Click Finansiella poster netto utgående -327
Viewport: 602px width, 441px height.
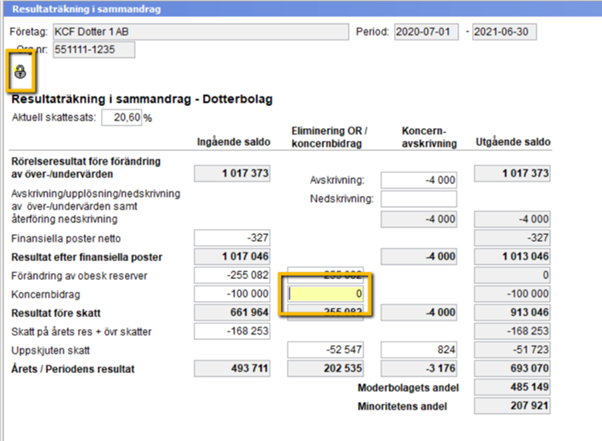pos(512,238)
